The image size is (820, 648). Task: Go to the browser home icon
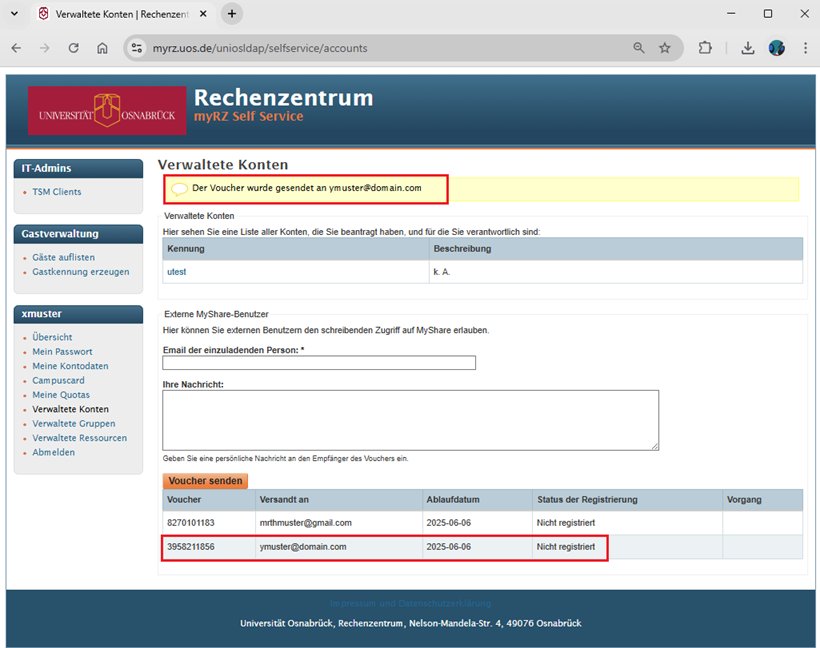[x=102, y=48]
